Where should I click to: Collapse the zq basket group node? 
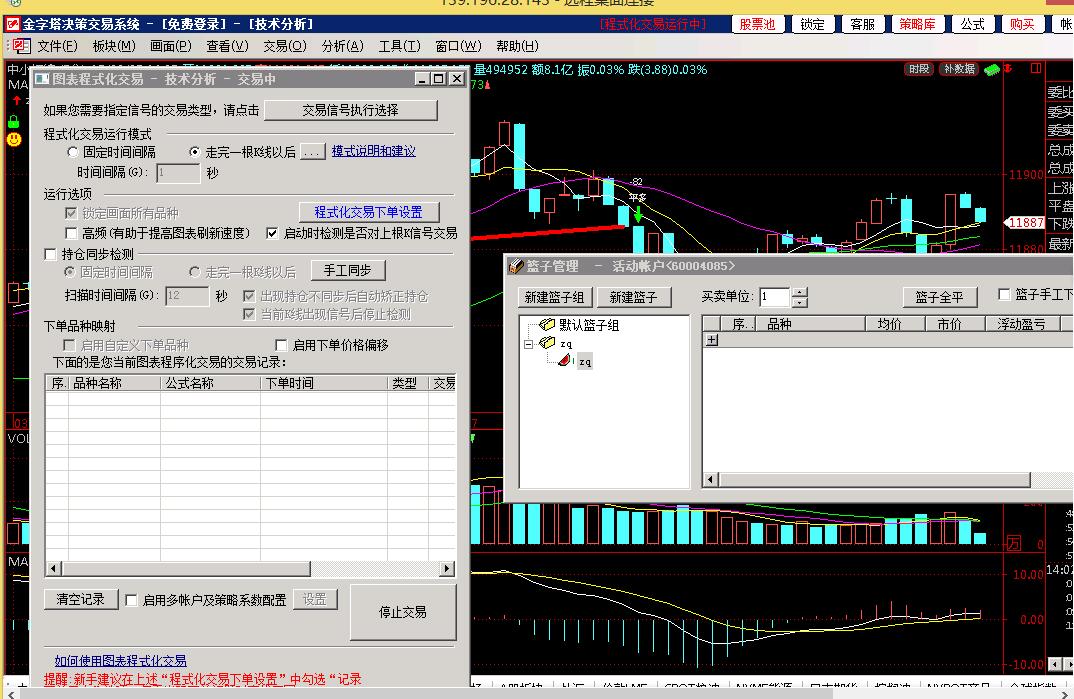528,344
